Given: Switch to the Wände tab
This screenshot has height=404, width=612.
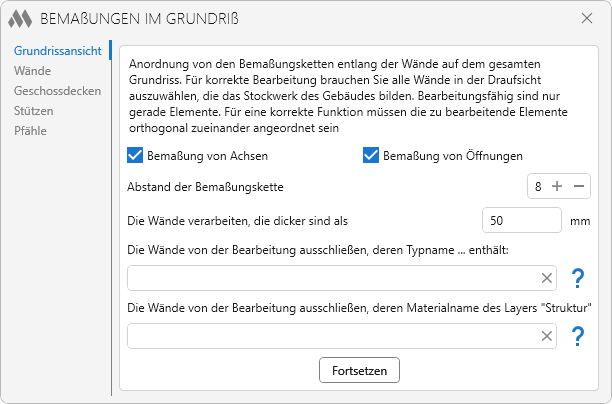Looking at the screenshot, I should (33, 71).
